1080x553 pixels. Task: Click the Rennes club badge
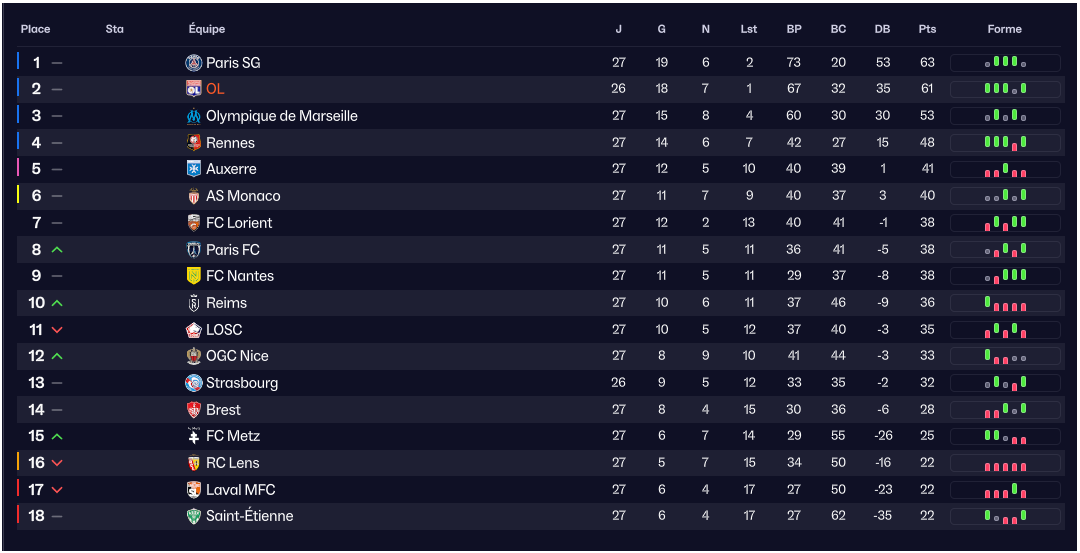(x=194, y=143)
